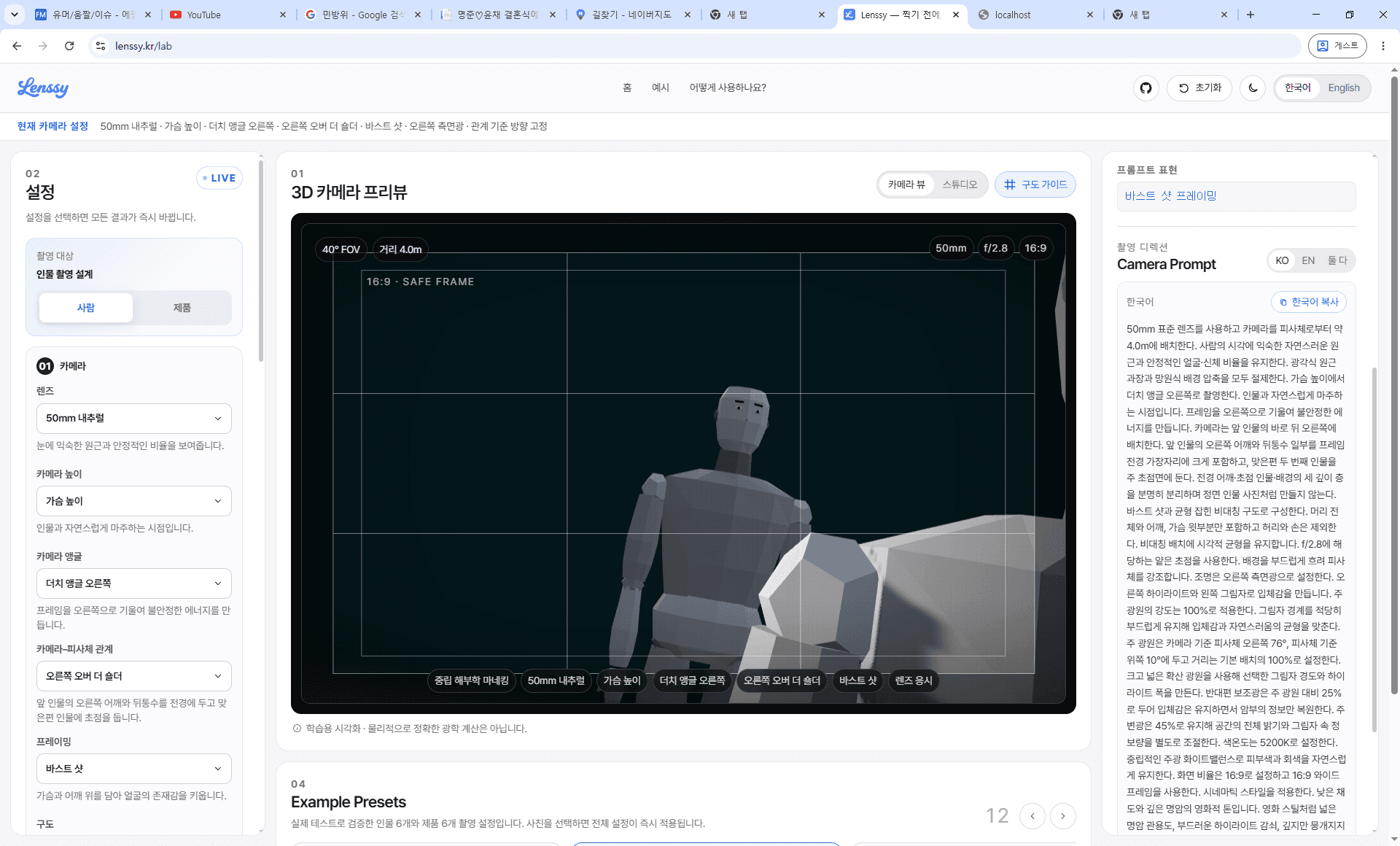1400x846 pixels.
Task: Show prompt in KO only
Action: point(1282,260)
